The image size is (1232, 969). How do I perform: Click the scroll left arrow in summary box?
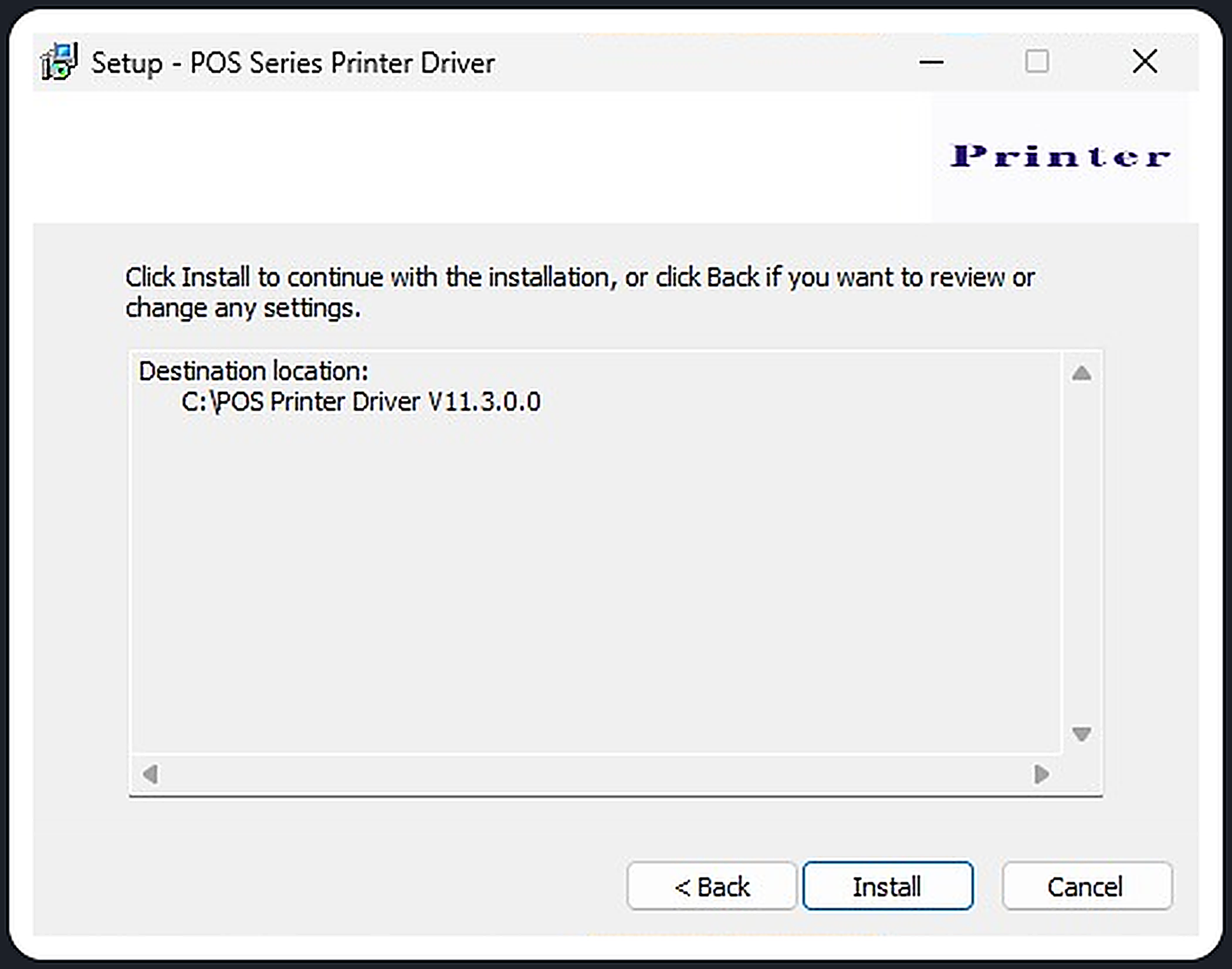(x=150, y=774)
